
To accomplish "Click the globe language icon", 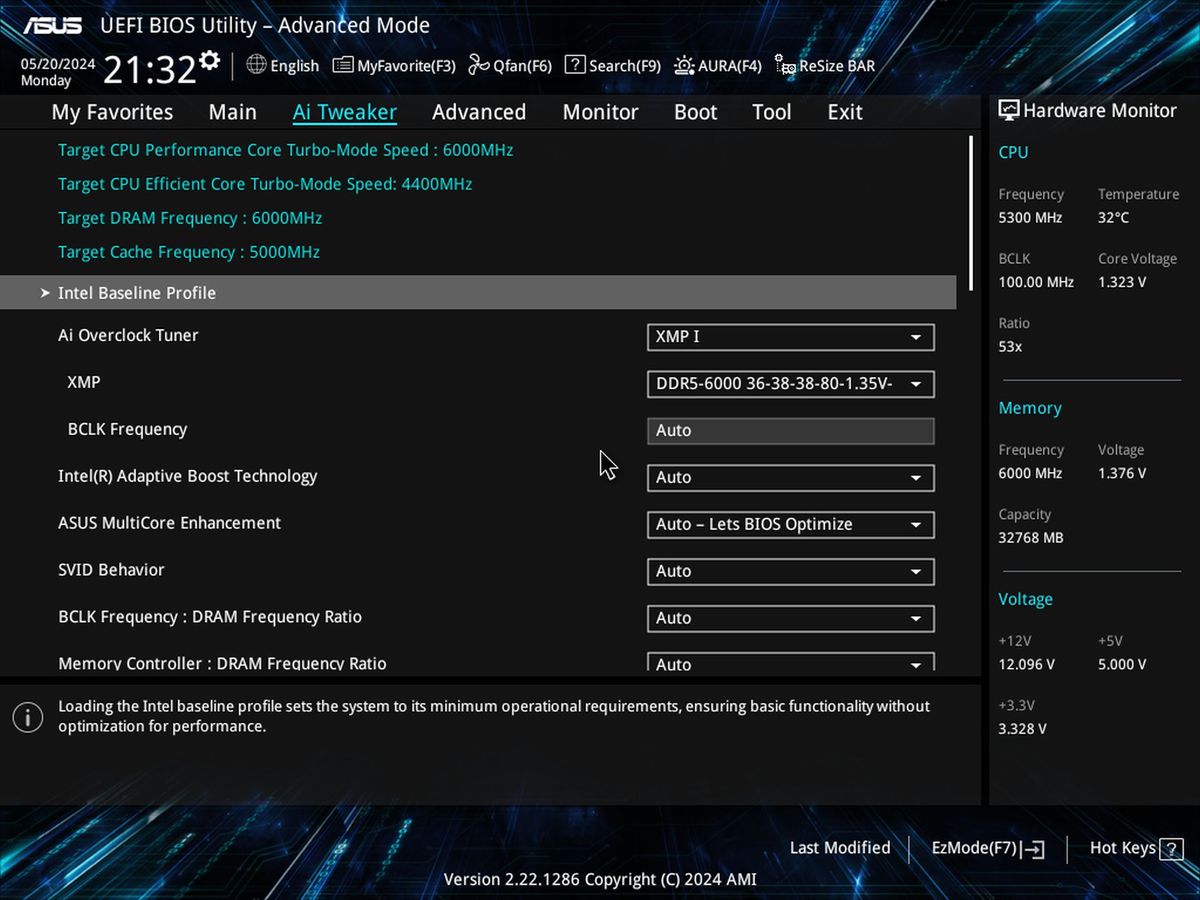I will (x=256, y=65).
